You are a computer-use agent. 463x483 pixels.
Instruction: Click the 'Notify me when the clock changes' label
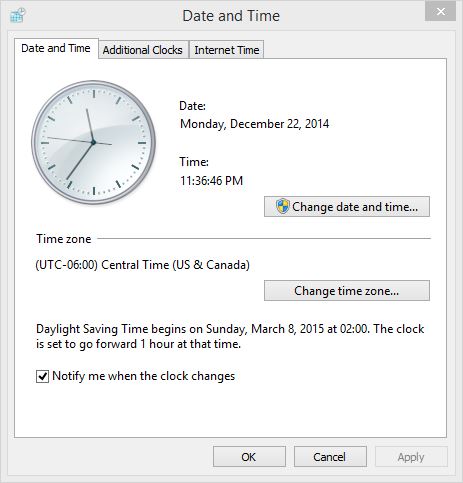coord(144,376)
